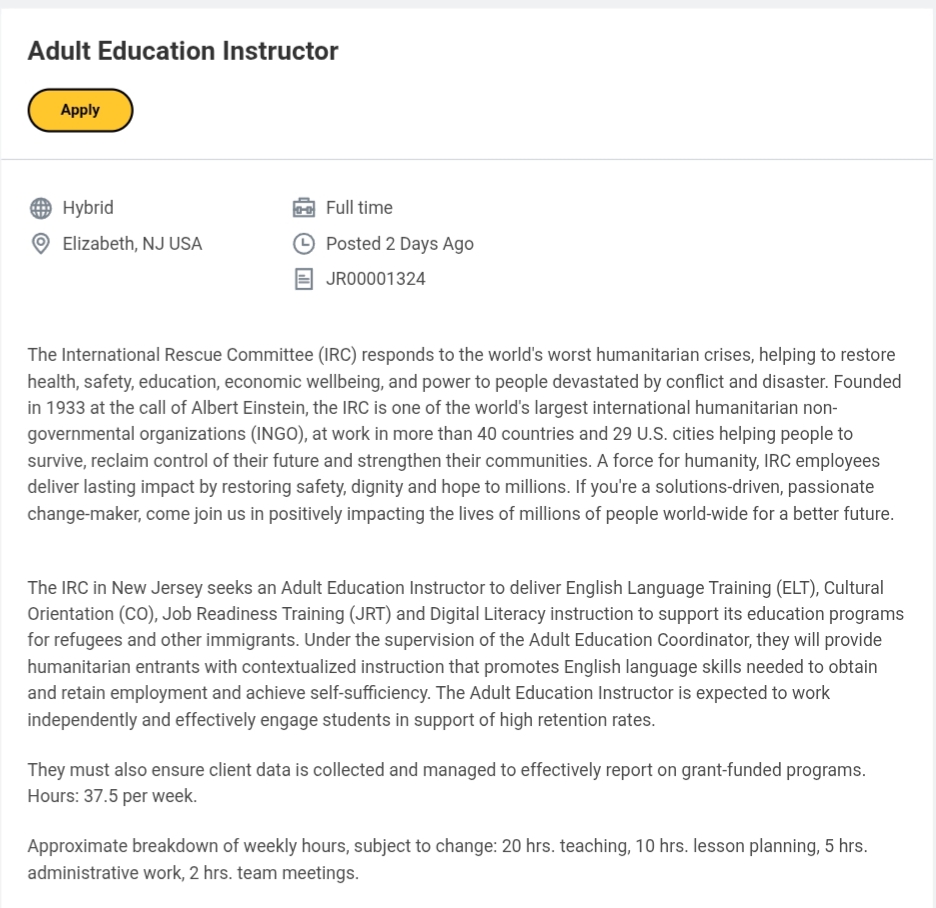Click the briefcase icon next to Full time
936x908 pixels.
click(304, 208)
